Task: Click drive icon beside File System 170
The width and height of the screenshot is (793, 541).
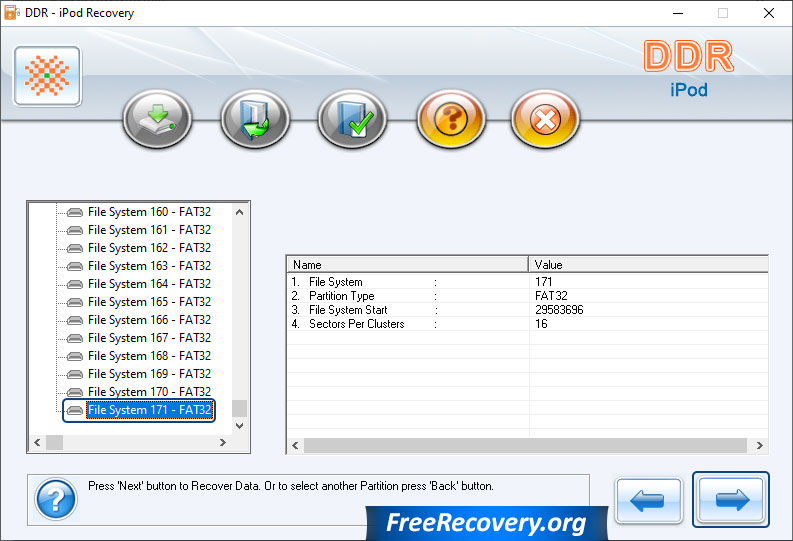Action: (x=75, y=392)
